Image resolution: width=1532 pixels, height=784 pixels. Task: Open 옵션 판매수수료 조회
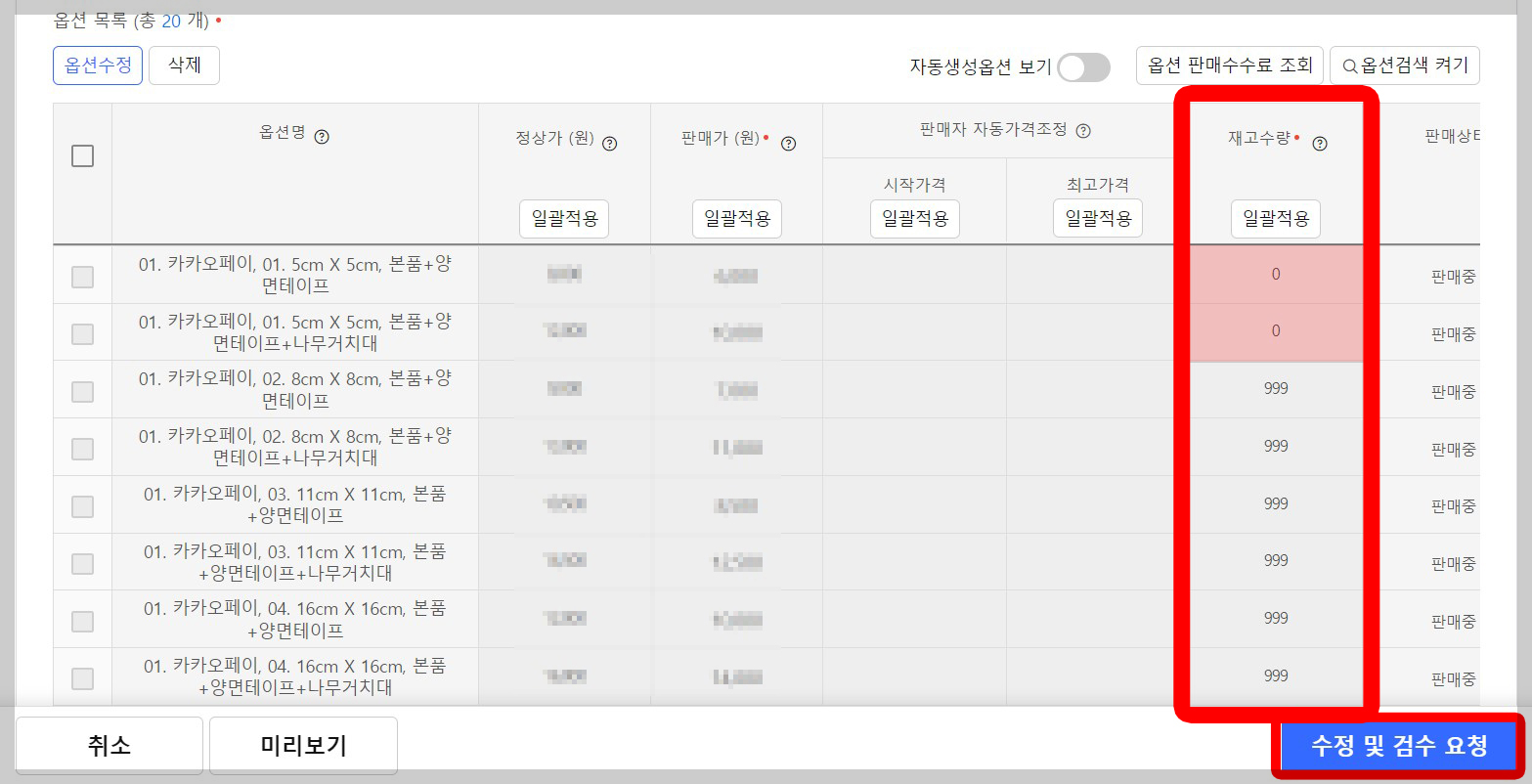click(x=1230, y=65)
